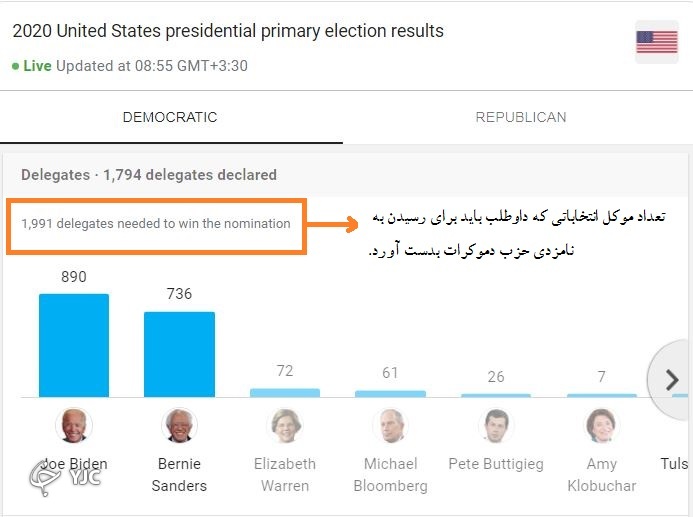Click the Amy Klobuchar name label
This screenshot has width=693, height=517.
pyautogui.click(x=602, y=475)
